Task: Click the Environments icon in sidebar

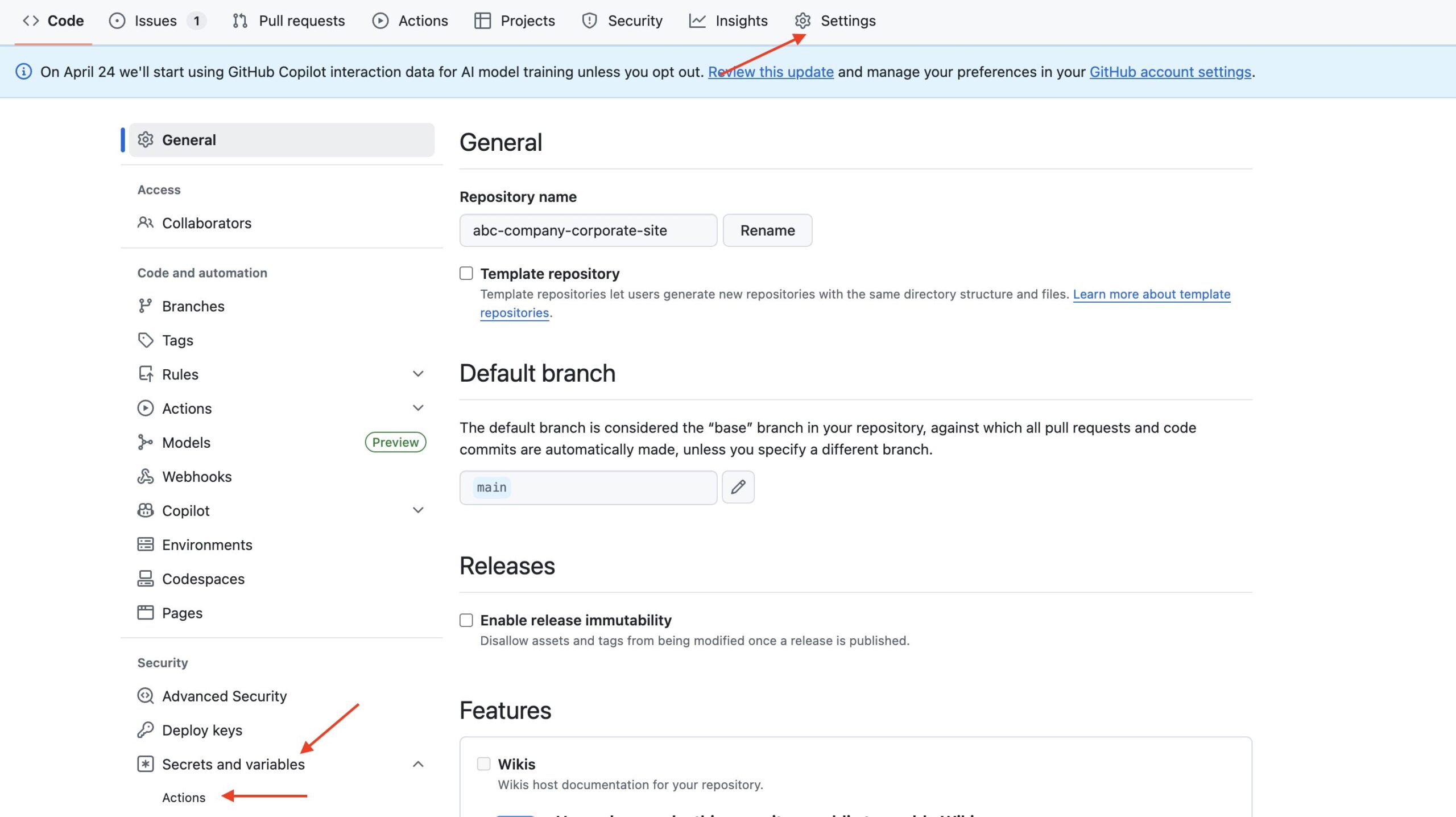Action: [x=145, y=544]
